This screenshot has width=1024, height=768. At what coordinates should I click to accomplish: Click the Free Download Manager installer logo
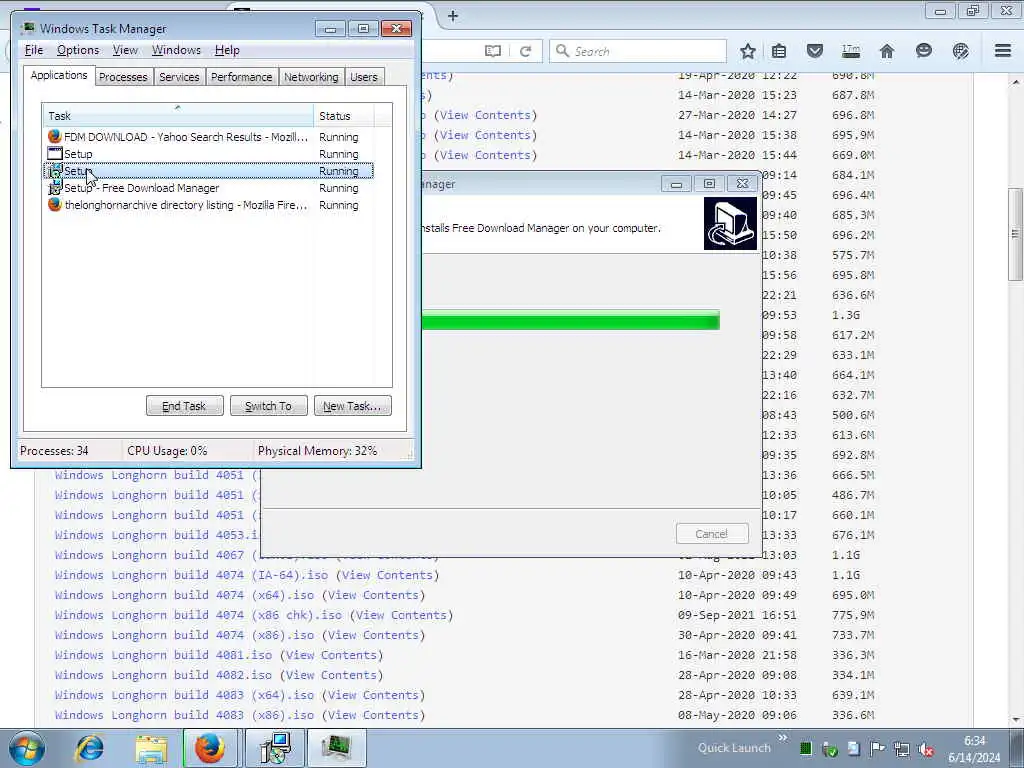(730, 224)
